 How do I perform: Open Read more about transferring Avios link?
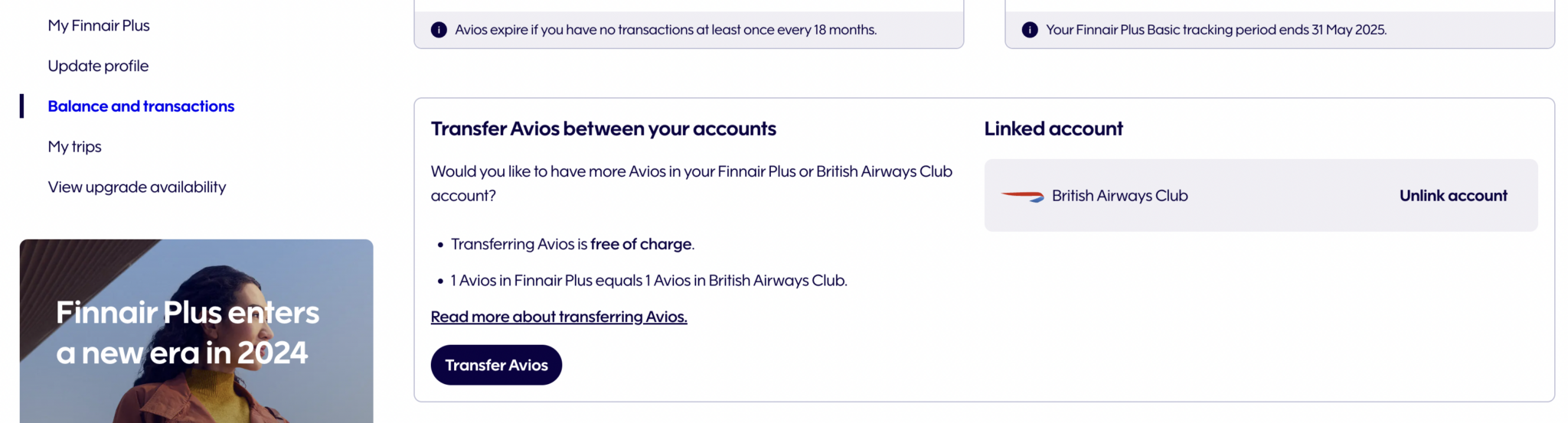pyautogui.click(x=559, y=317)
